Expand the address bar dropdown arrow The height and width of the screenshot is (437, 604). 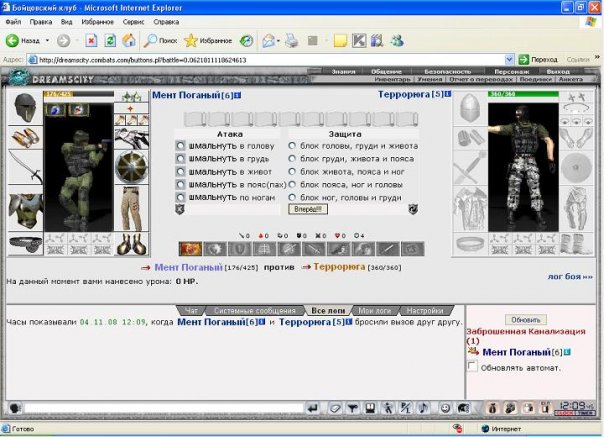(509, 60)
